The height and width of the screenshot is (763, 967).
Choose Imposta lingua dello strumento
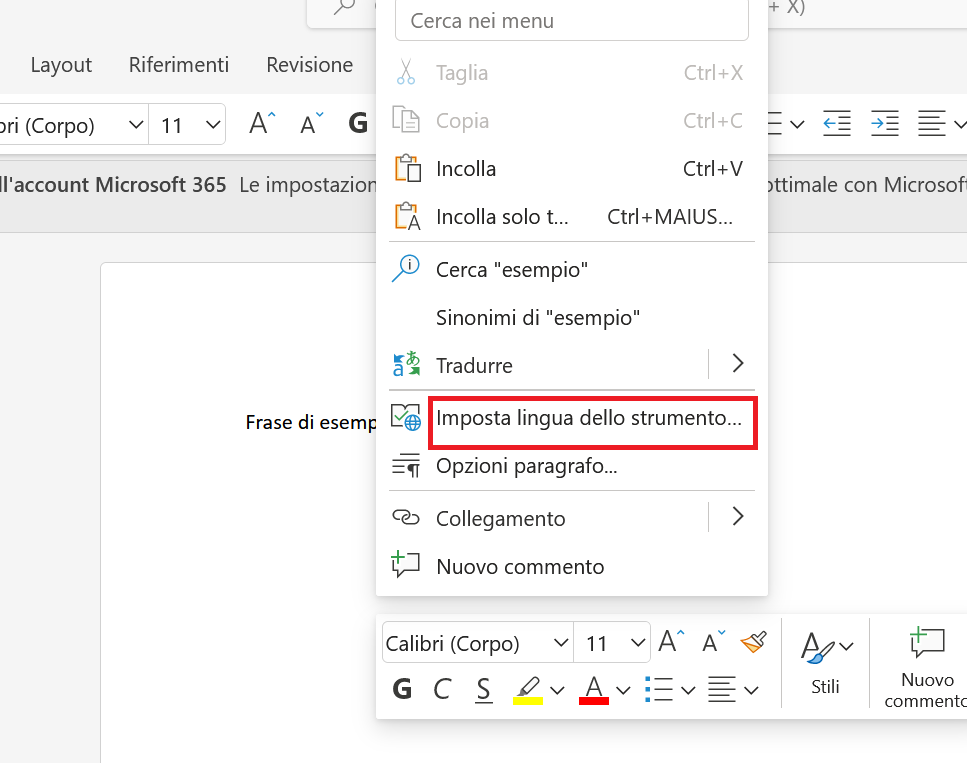coord(572,418)
